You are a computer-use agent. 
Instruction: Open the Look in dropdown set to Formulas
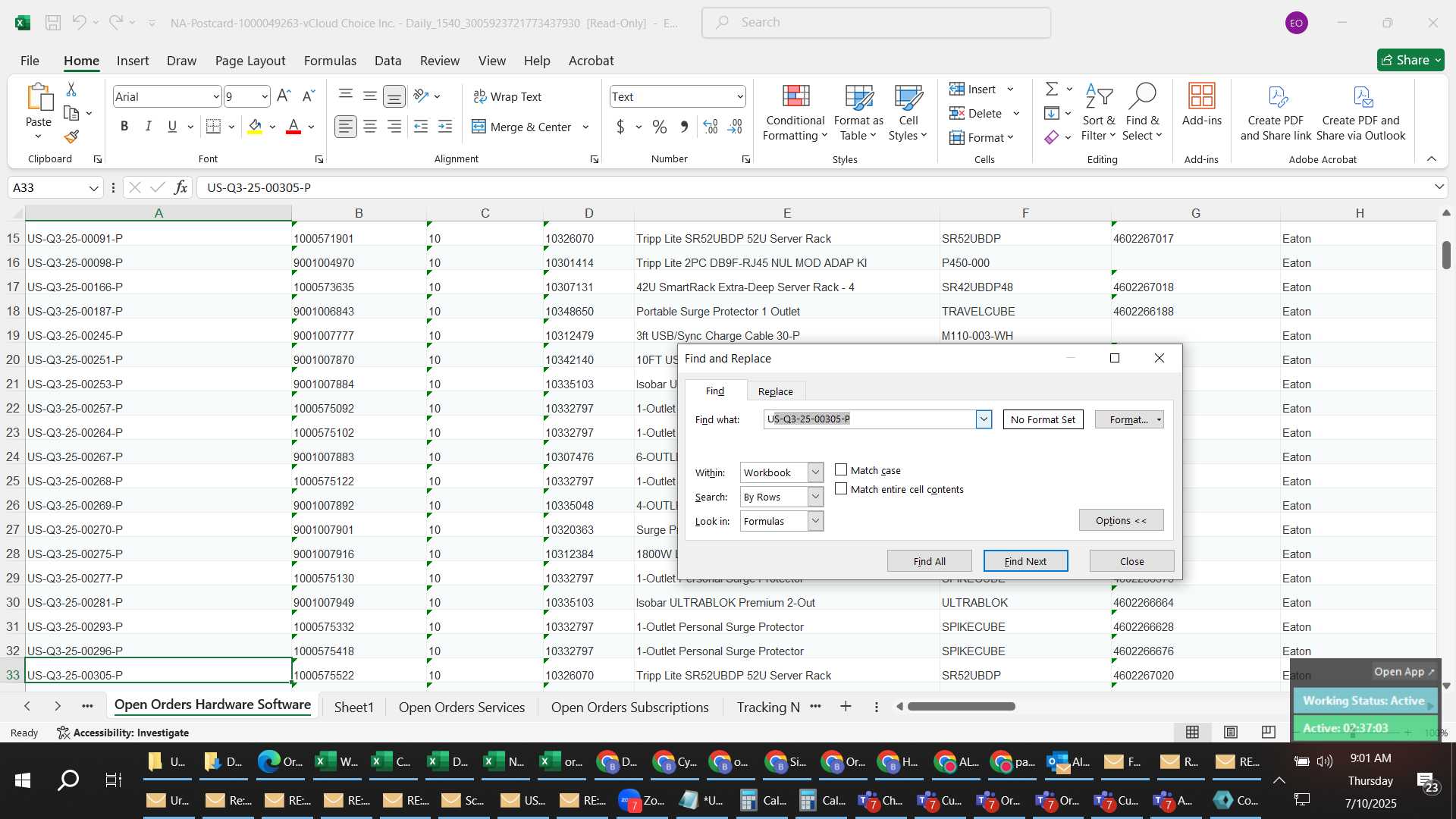pyautogui.click(x=815, y=521)
